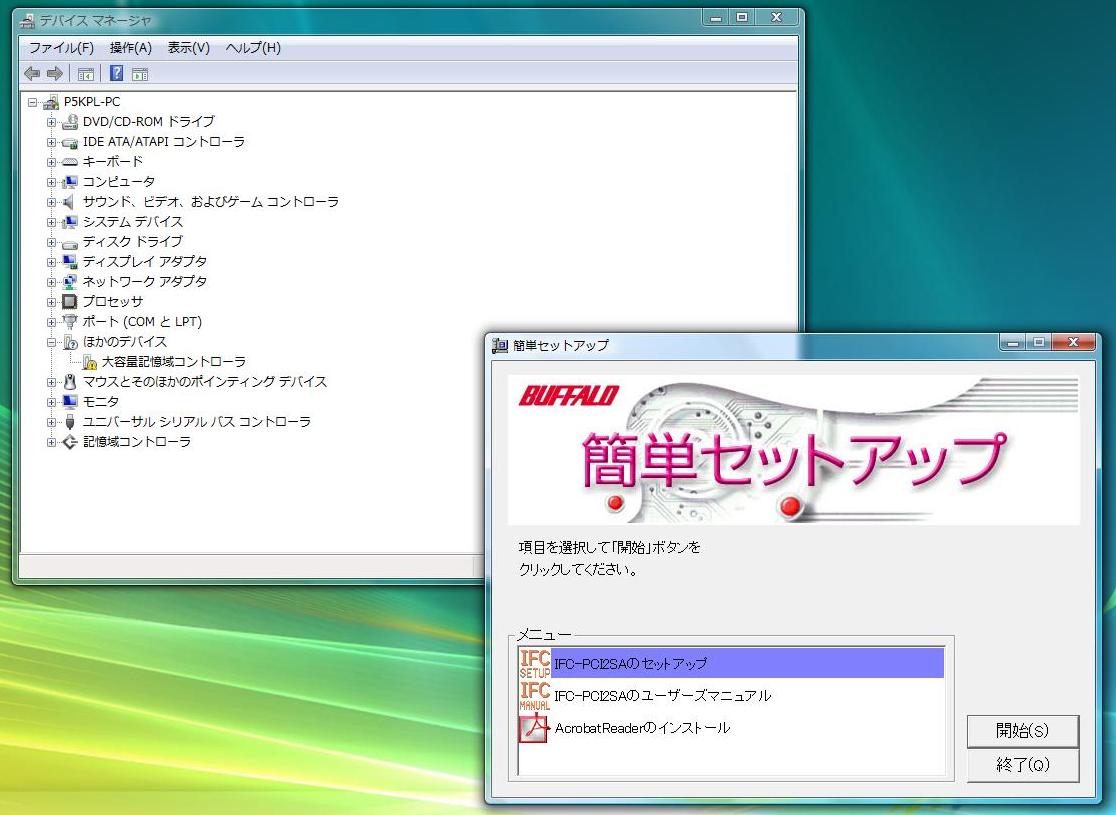Select the プロセッサ chip icon
Viewport: 1116px width, 815px height.
[x=70, y=302]
